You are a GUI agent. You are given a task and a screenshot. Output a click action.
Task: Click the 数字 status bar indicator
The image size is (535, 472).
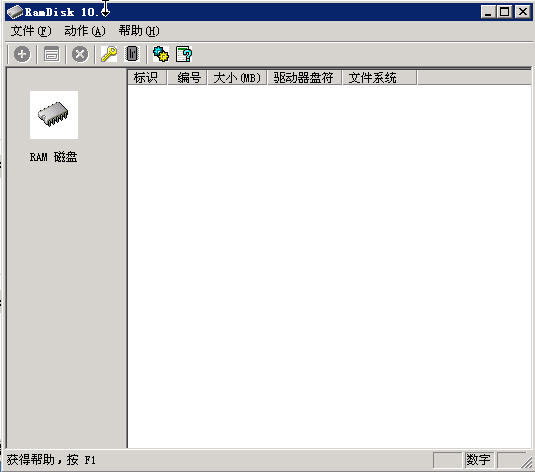479,460
